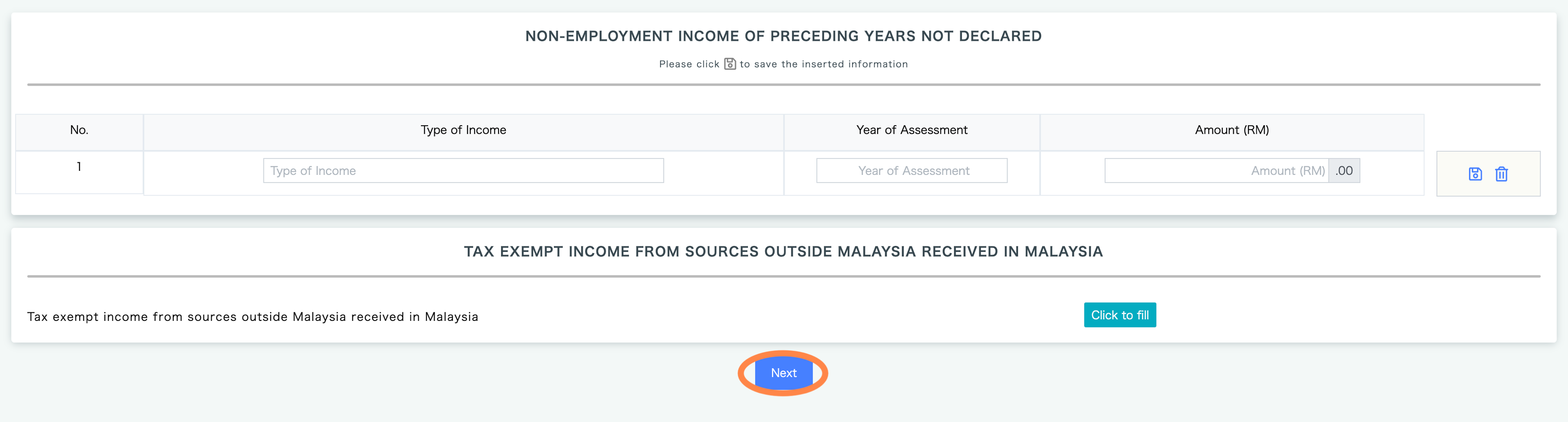1568x422 pixels.
Task: Click the .00 suffix beside the amount
Action: point(1344,170)
